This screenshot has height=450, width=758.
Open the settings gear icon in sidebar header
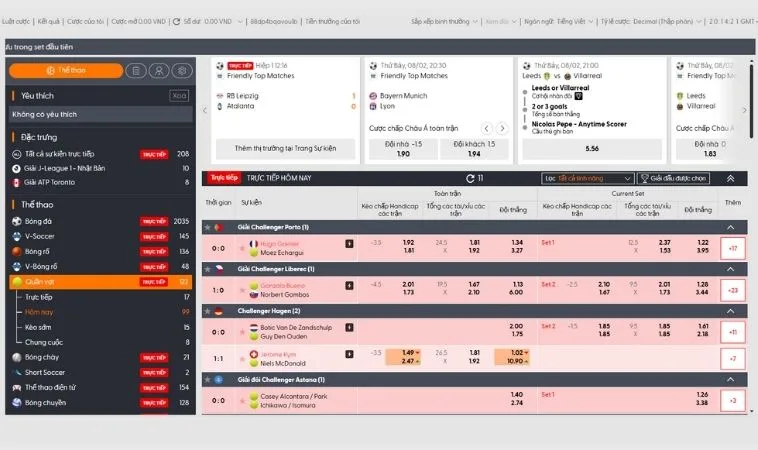(181, 71)
